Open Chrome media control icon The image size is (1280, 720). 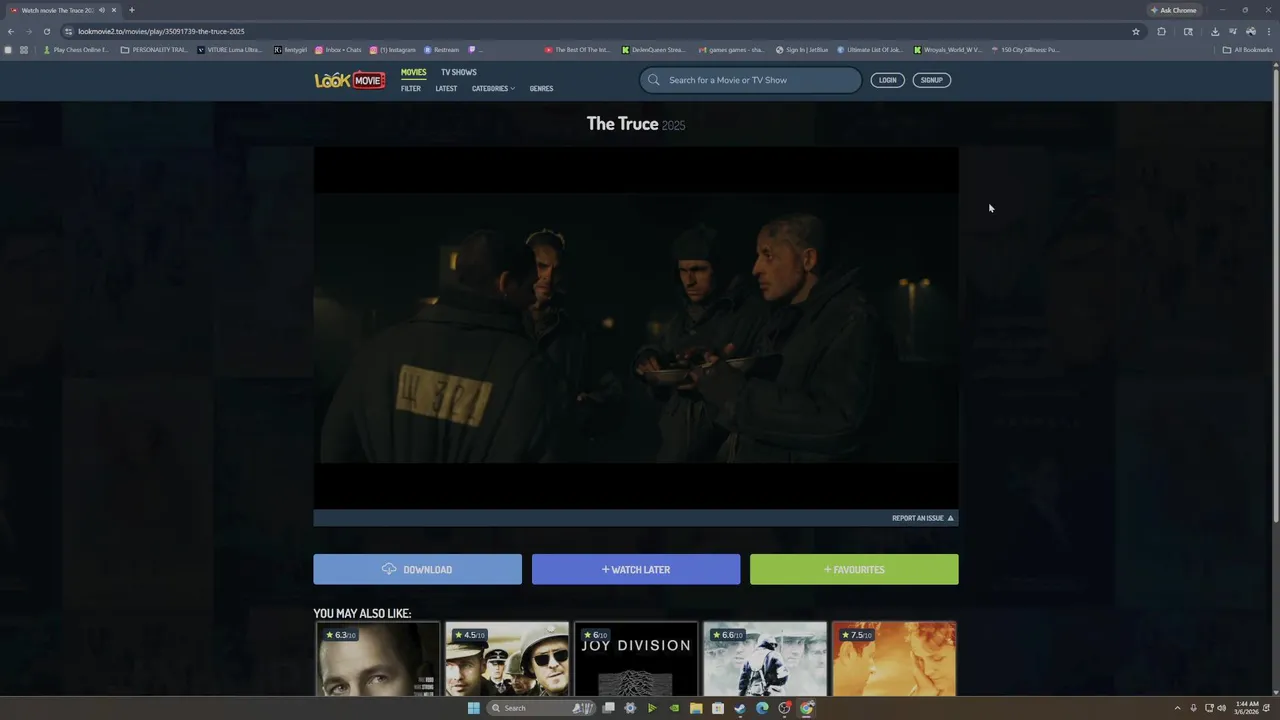point(1233,31)
